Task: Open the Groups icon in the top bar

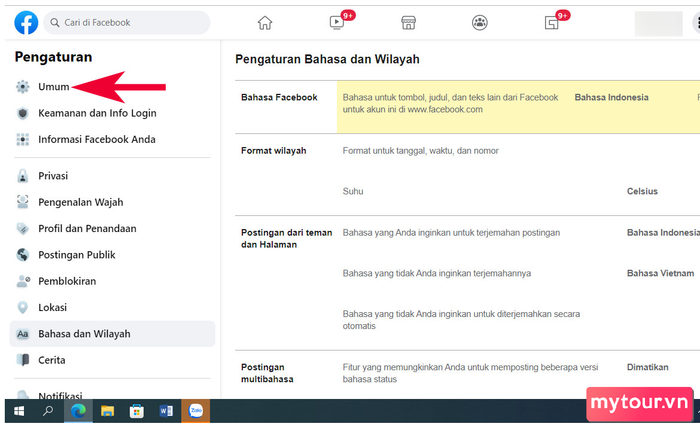Action: click(479, 22)
